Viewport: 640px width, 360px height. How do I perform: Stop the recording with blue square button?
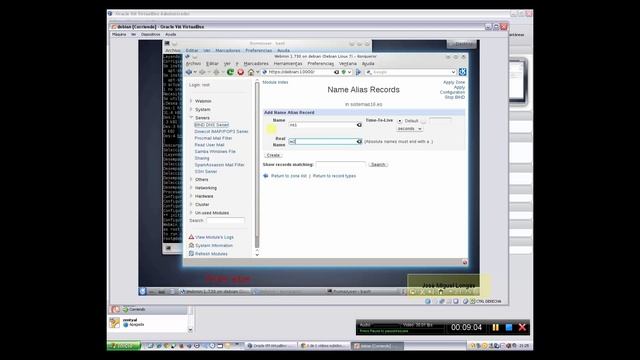pos(509,327)
